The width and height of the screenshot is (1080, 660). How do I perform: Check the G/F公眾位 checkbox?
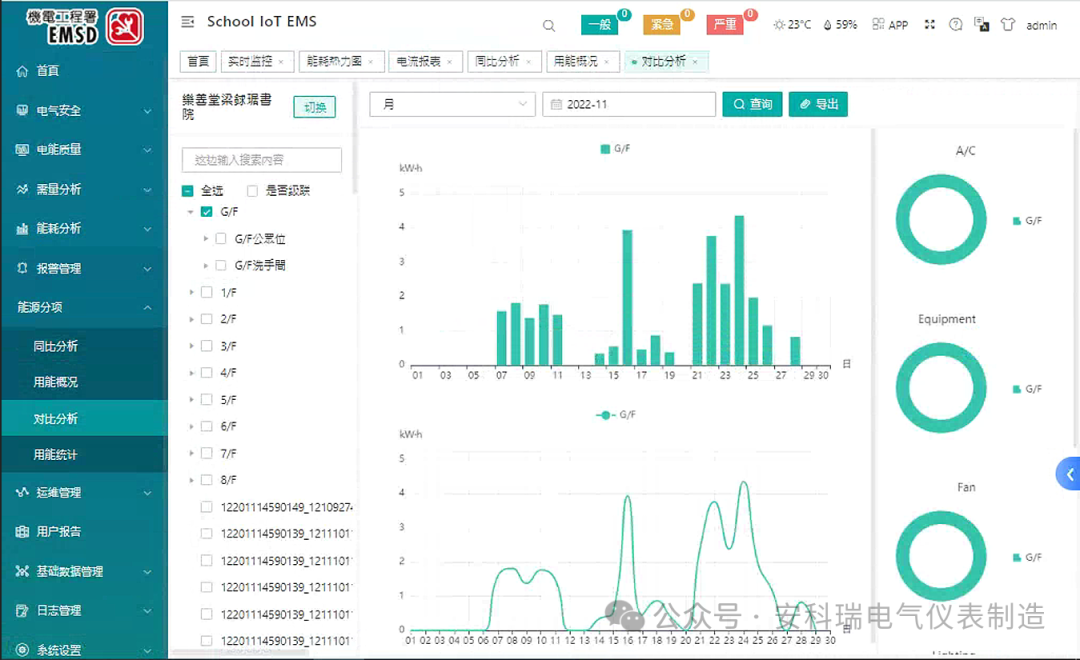pos(221,238)
